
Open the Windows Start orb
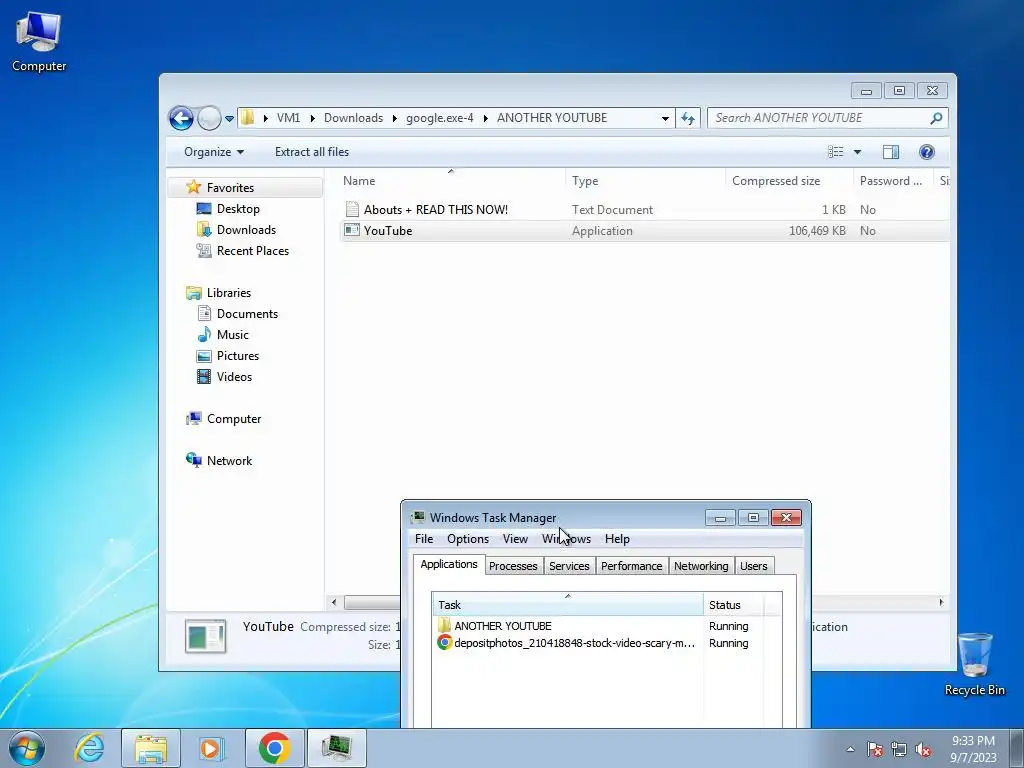(x=27, y=748)
